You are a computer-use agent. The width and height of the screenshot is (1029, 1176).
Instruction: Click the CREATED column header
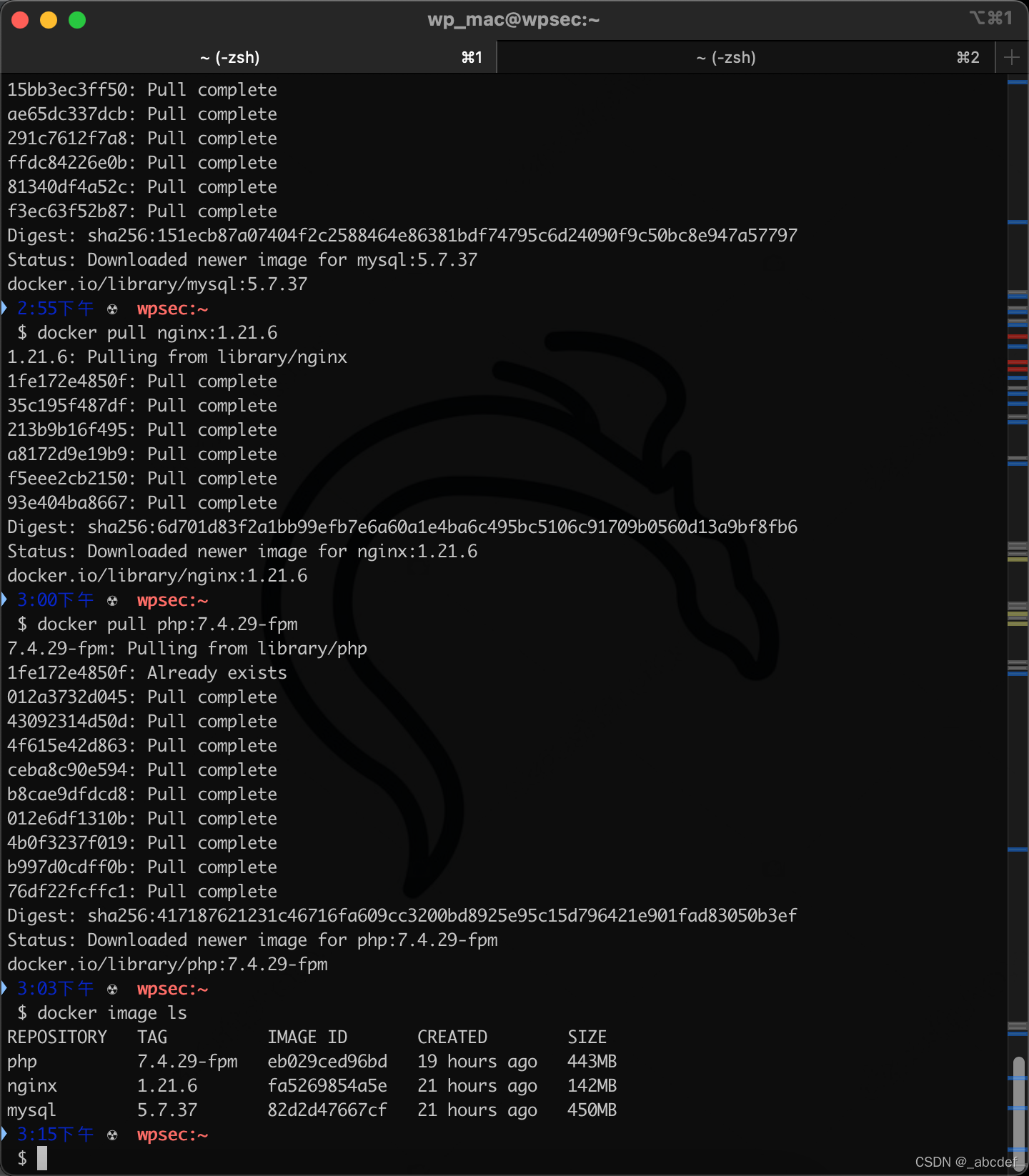pyautogui.click(x=452, y=1037)
